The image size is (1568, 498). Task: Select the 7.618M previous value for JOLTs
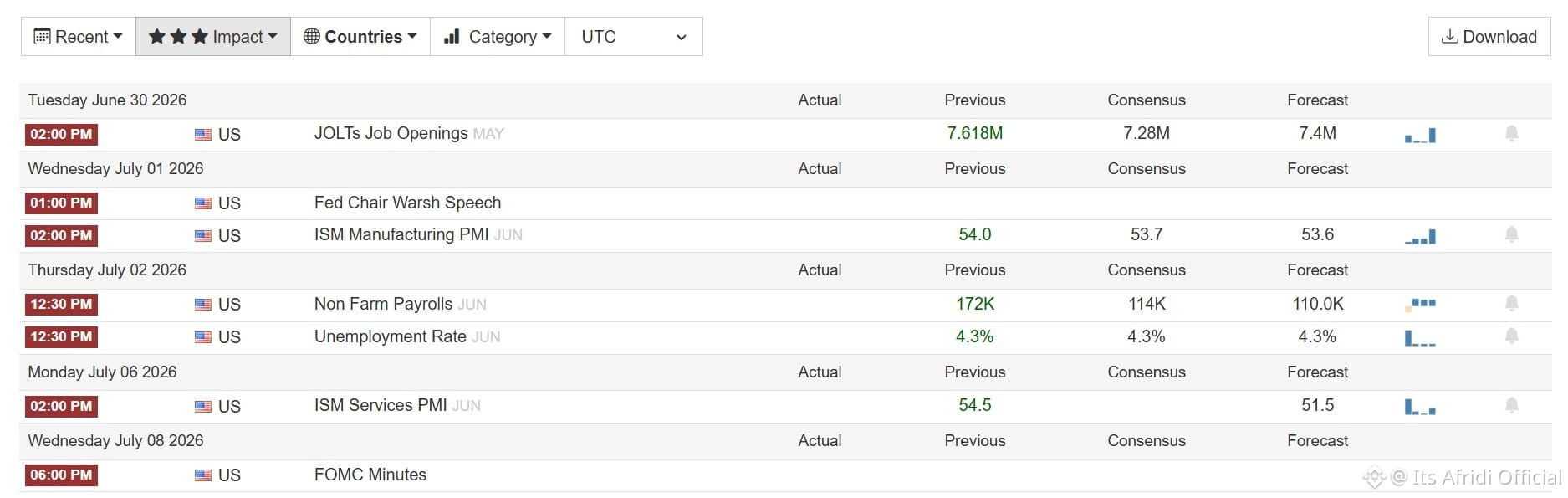click(975, 133)
